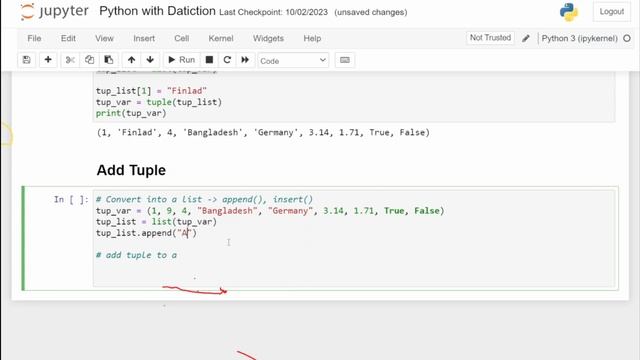Cut selected cells with scissors icon
This screenshot has height=360, width=640.
[70, 60]
